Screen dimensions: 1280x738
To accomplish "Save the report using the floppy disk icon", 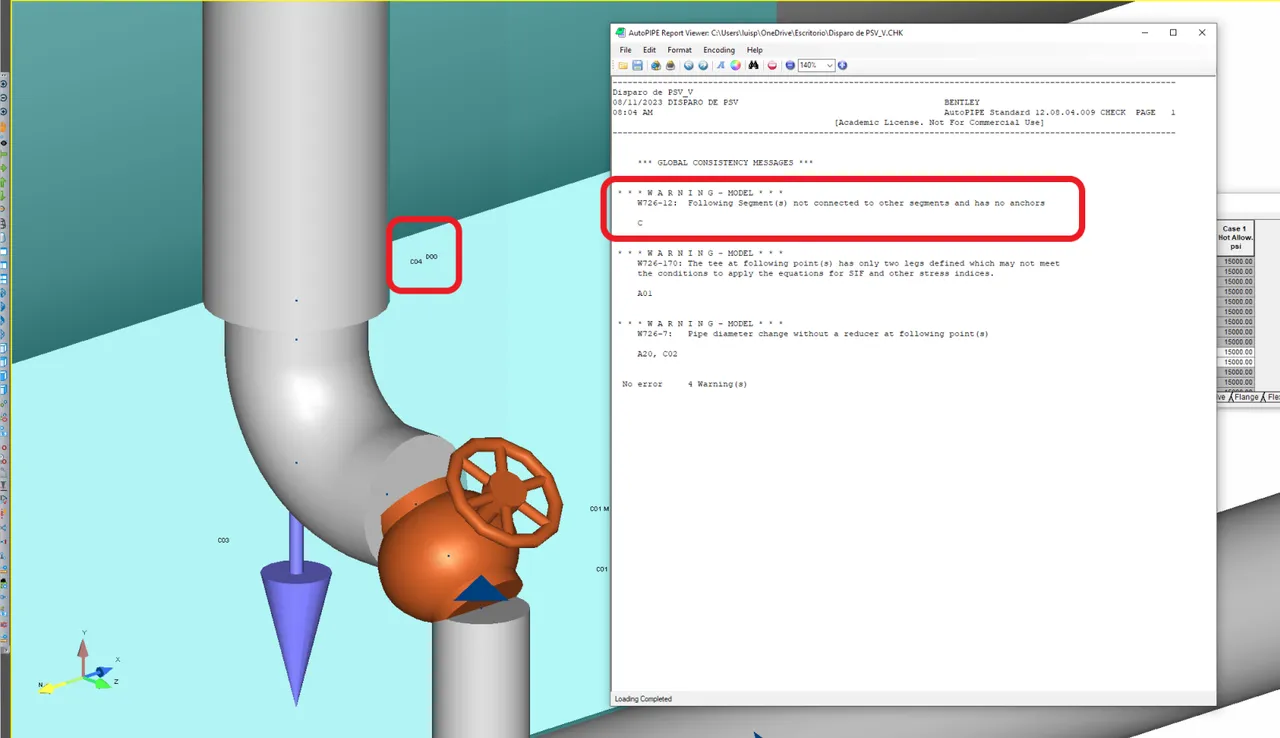I will point(637,65).
